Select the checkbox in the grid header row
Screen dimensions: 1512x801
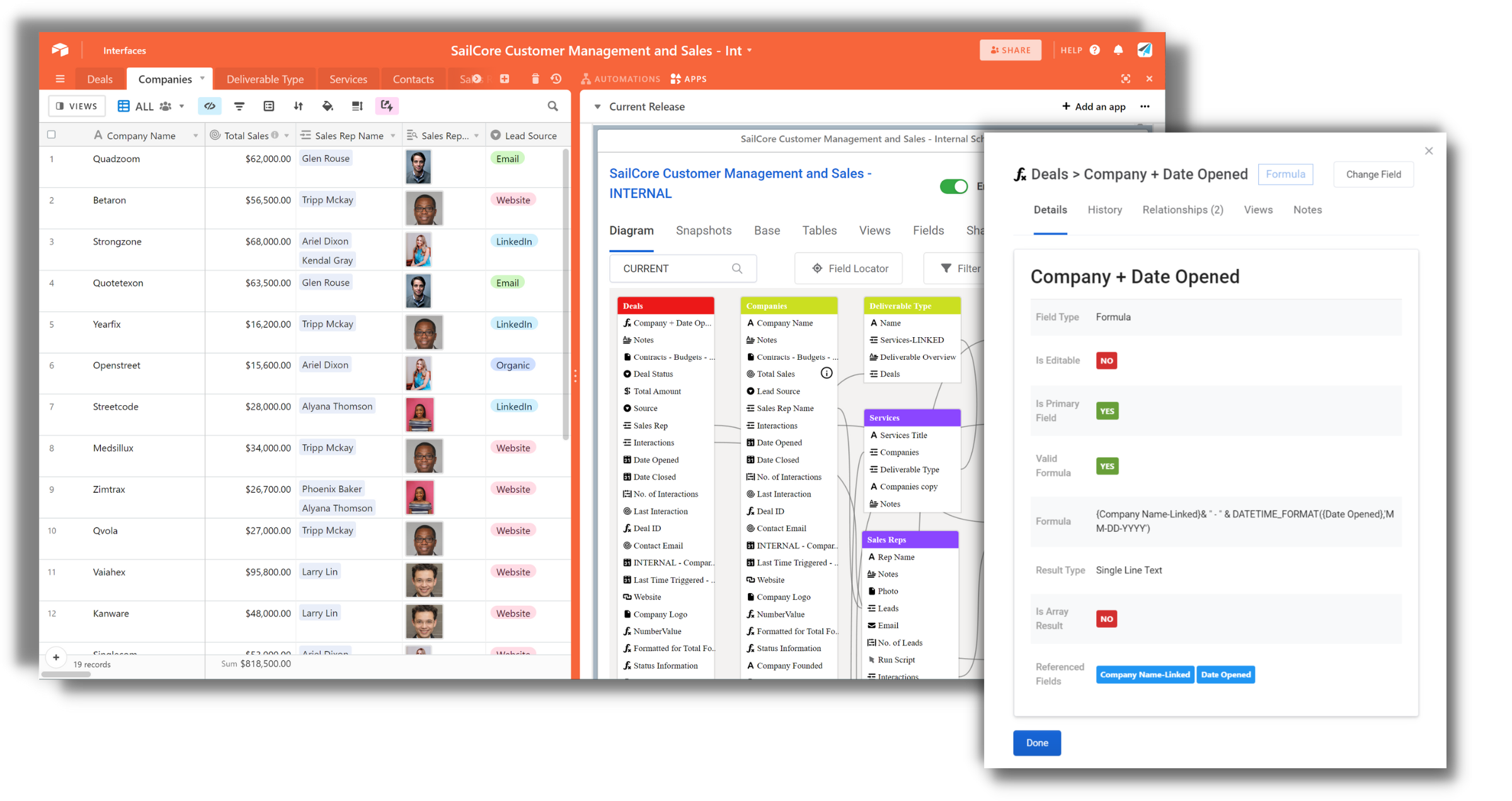[x=52, y=134]
